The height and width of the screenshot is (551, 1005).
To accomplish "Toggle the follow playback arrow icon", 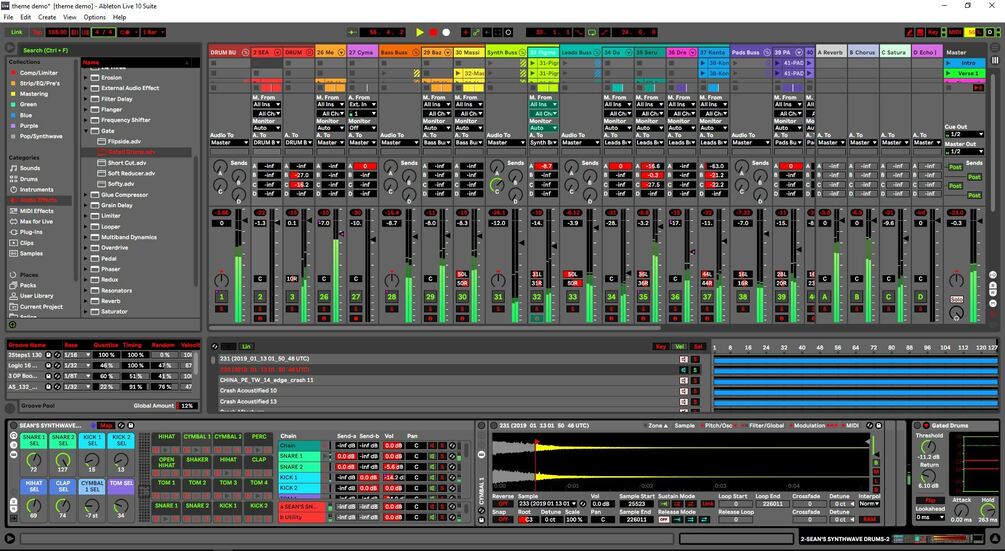I will click(x=353, y=32).
